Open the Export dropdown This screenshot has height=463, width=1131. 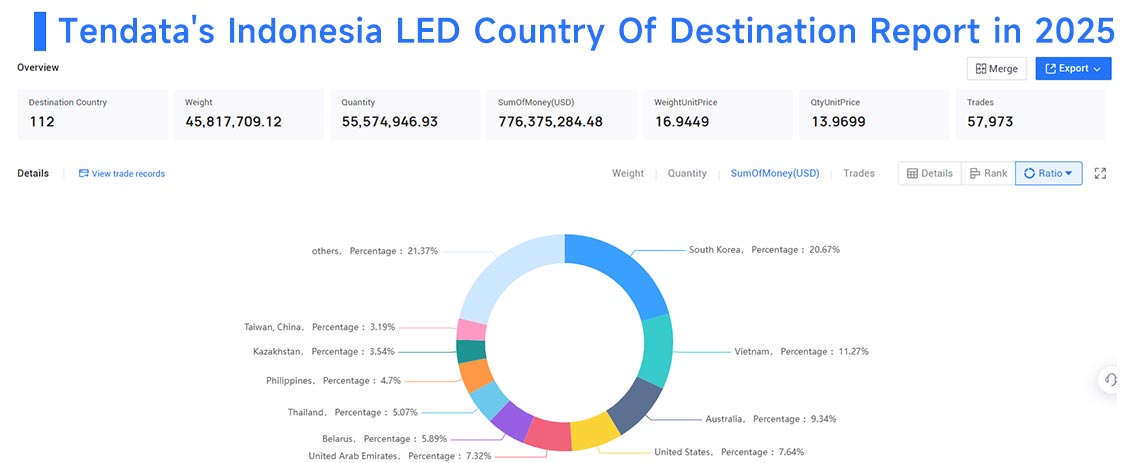click(x=1073, y=69)
